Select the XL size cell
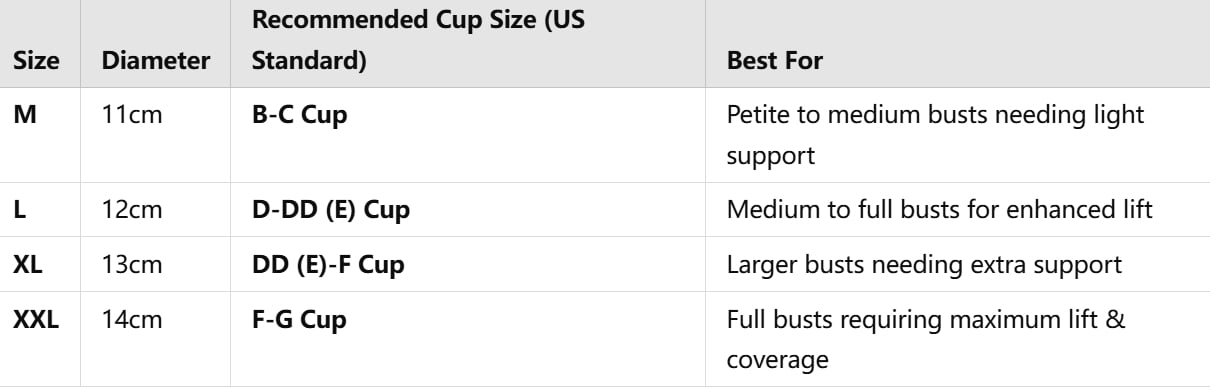The height and width of the screenshot is (390, 1210). pyautogui.click(x=28, y=265)
